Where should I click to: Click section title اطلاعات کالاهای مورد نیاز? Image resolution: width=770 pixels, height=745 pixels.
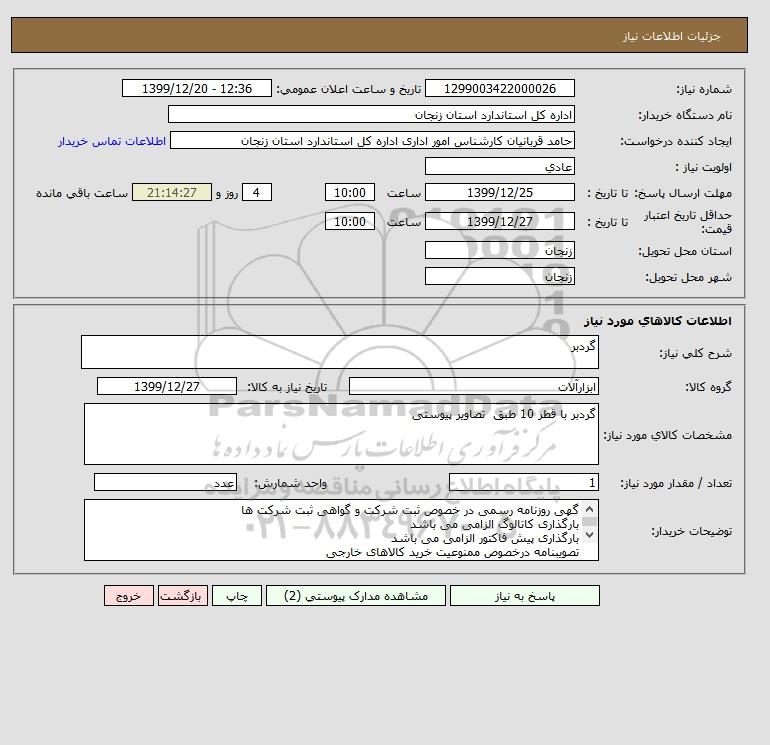[x=658, y=321]
